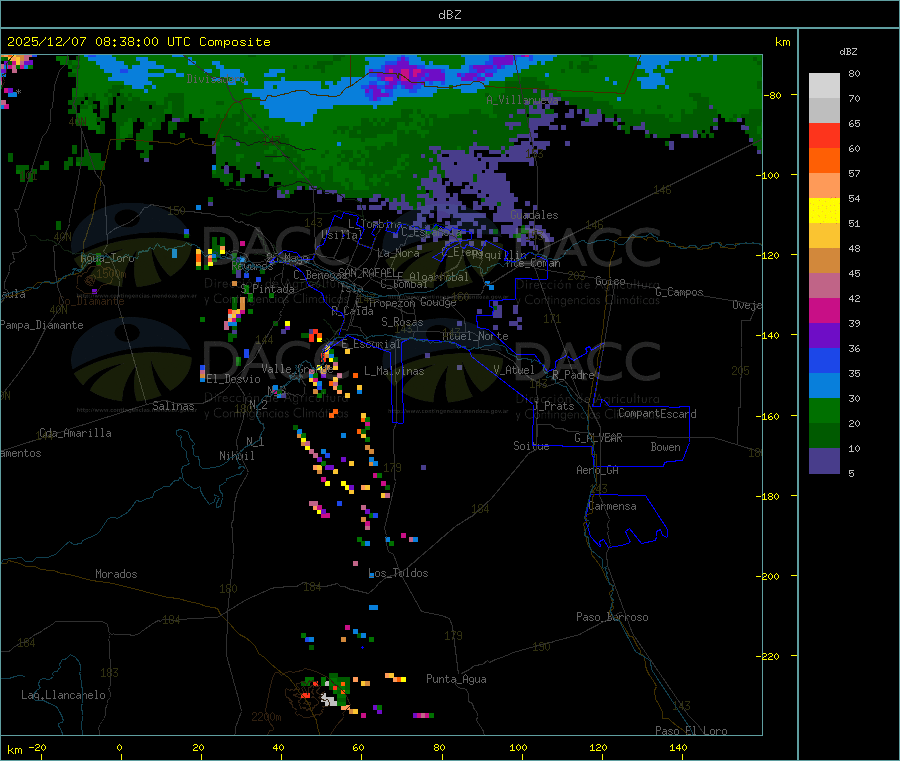Select the dark orange 57-60 dBZ swatch

click(824, 161)
